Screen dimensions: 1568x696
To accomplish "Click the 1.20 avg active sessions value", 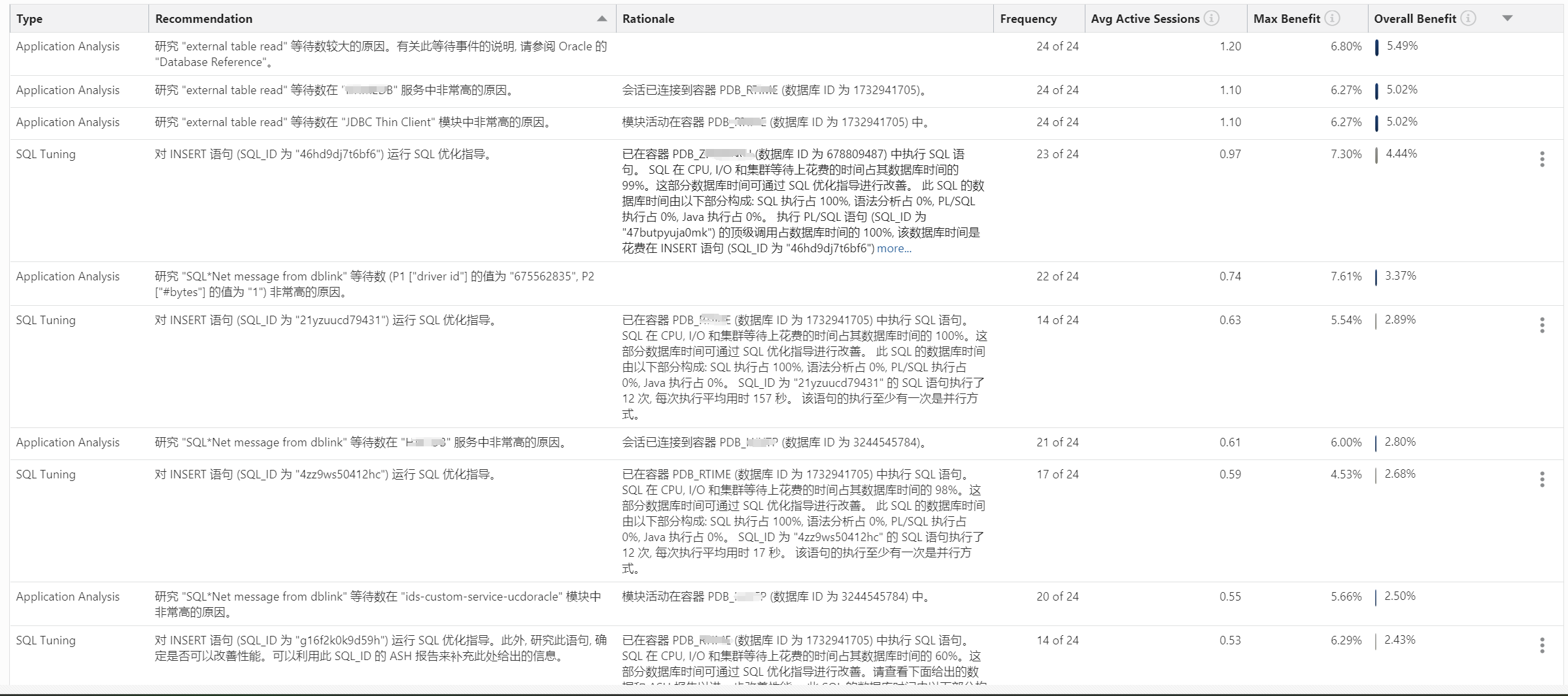I will [1230, 46].
